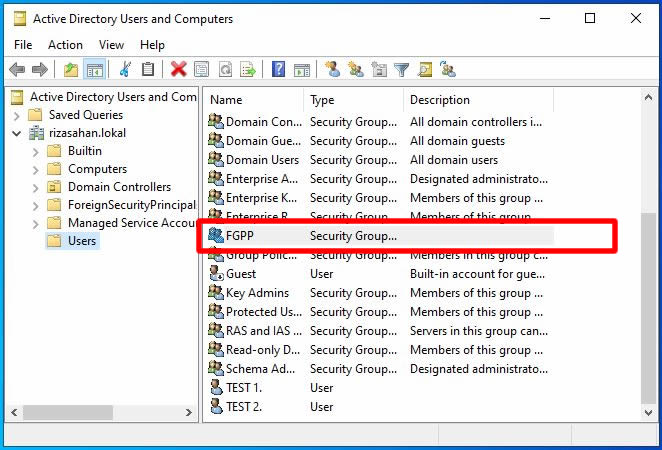Click the vertical scrollbar up arrow
Image resolution: width=662 pixels, height=450 pixels.
click(648, 98)
